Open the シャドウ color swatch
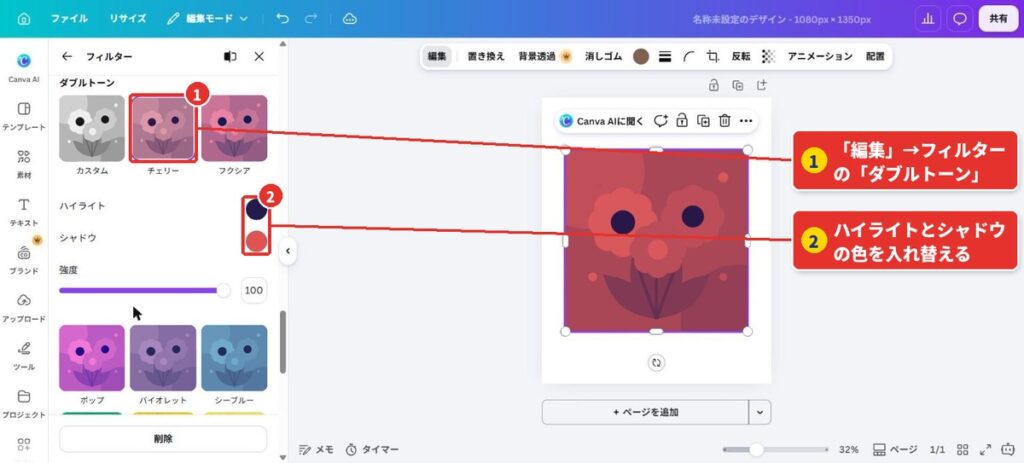The image size is (1024, 463). pos(256,241)
